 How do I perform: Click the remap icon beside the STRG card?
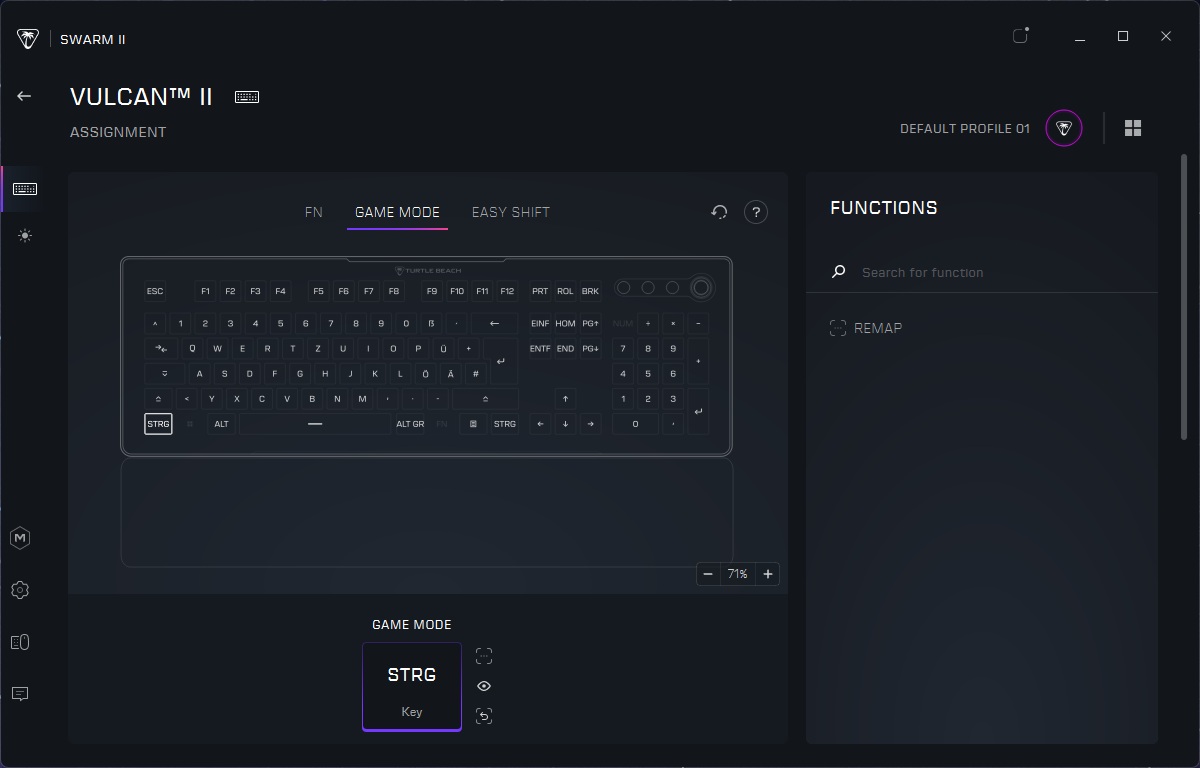484,656
